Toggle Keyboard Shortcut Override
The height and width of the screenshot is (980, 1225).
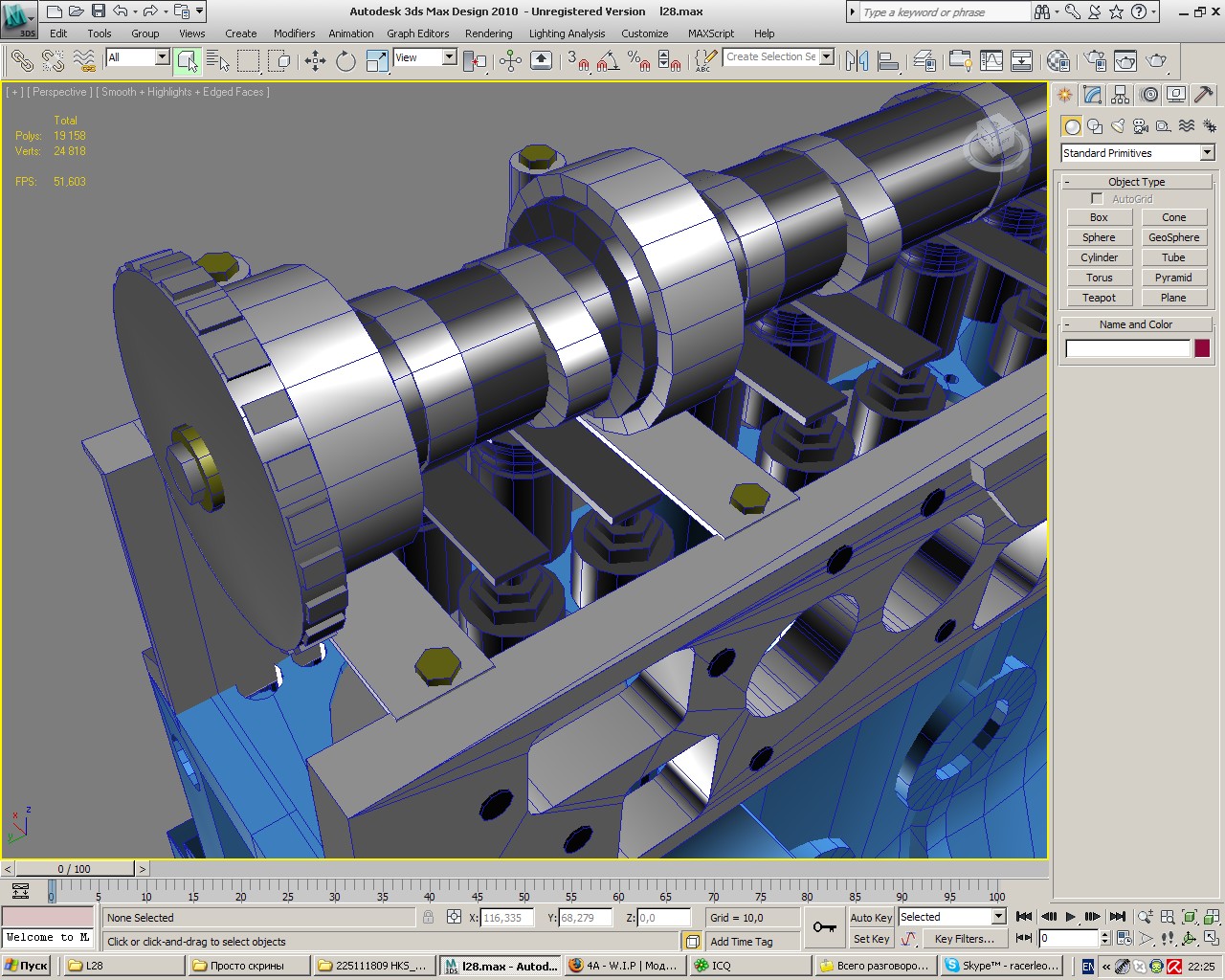click(x=541, y=61)
